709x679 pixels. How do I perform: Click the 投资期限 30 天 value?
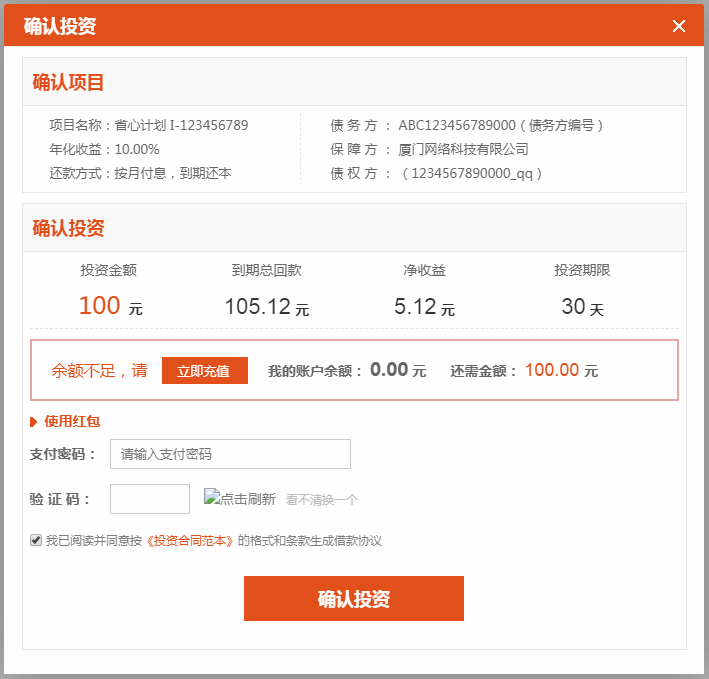tap(582, 307)
